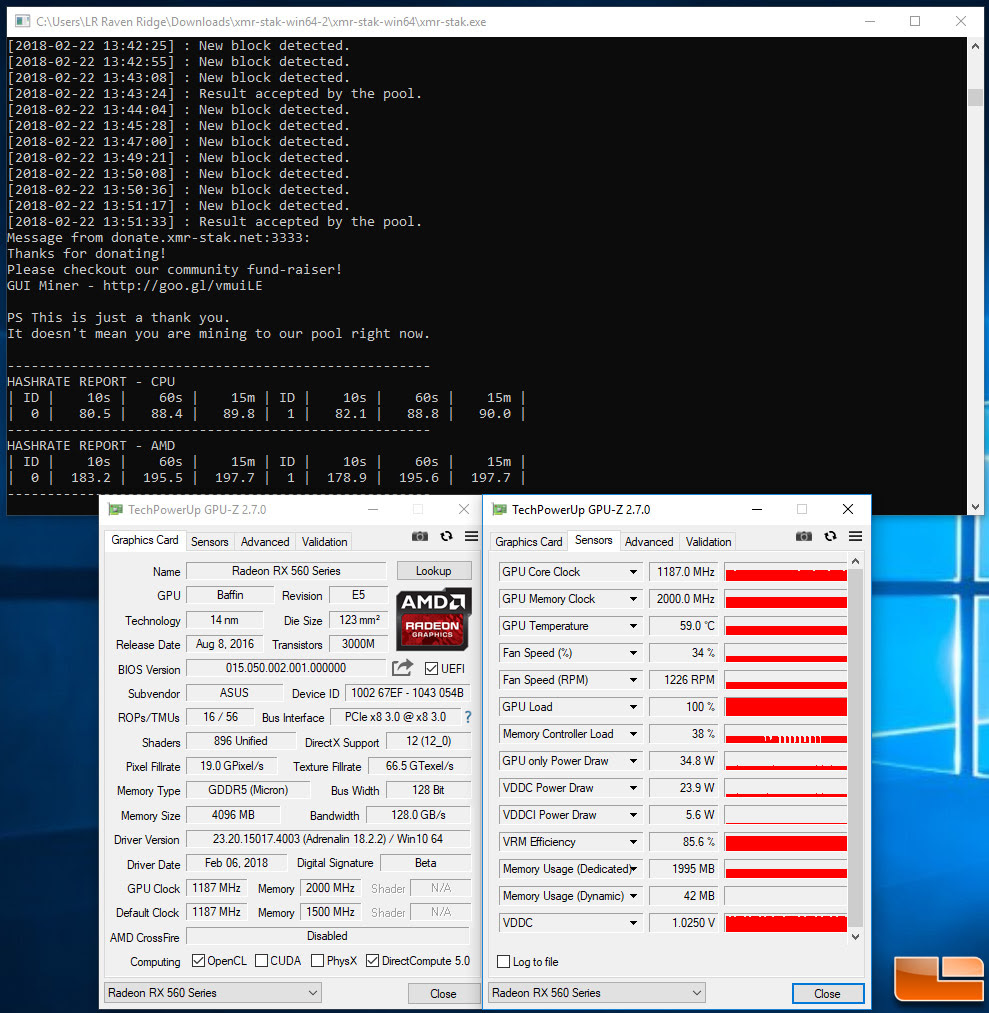Viewport: 989px width, 1013px height.
Task: Click the Sensors list scroll up arrow
Action: 855,561
